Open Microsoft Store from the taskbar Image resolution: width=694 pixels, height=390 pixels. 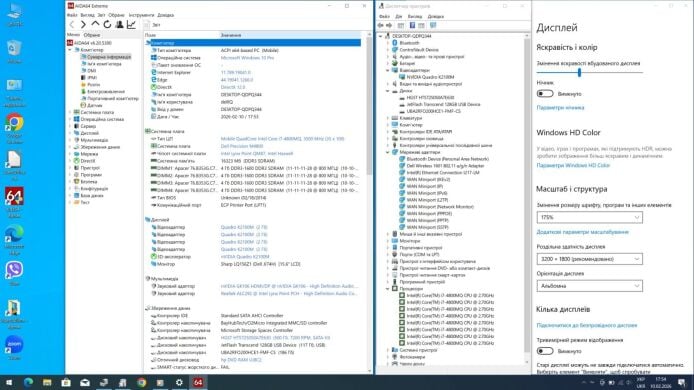(66, 382)
